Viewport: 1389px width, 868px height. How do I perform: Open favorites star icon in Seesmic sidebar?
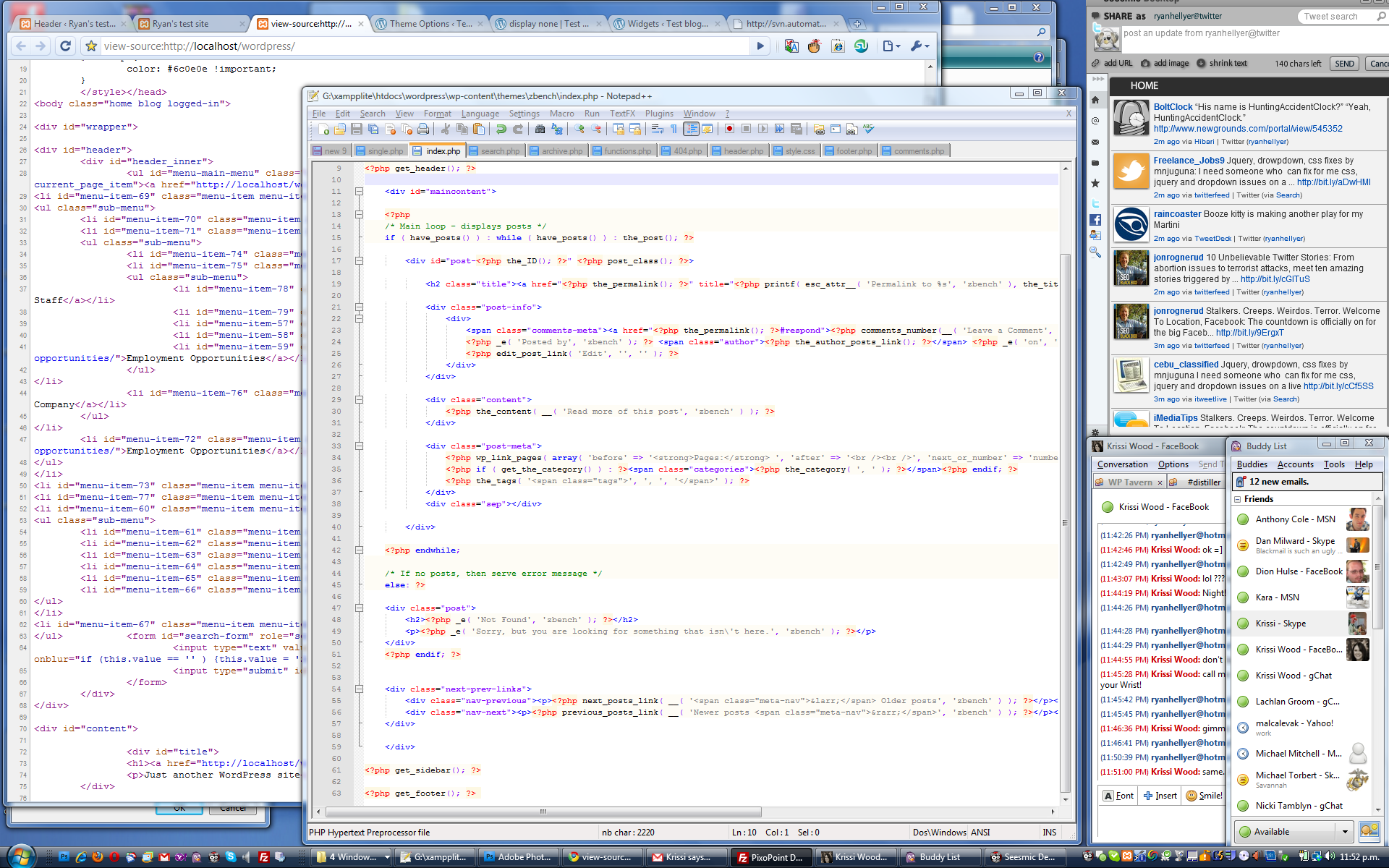point(1095,183)
